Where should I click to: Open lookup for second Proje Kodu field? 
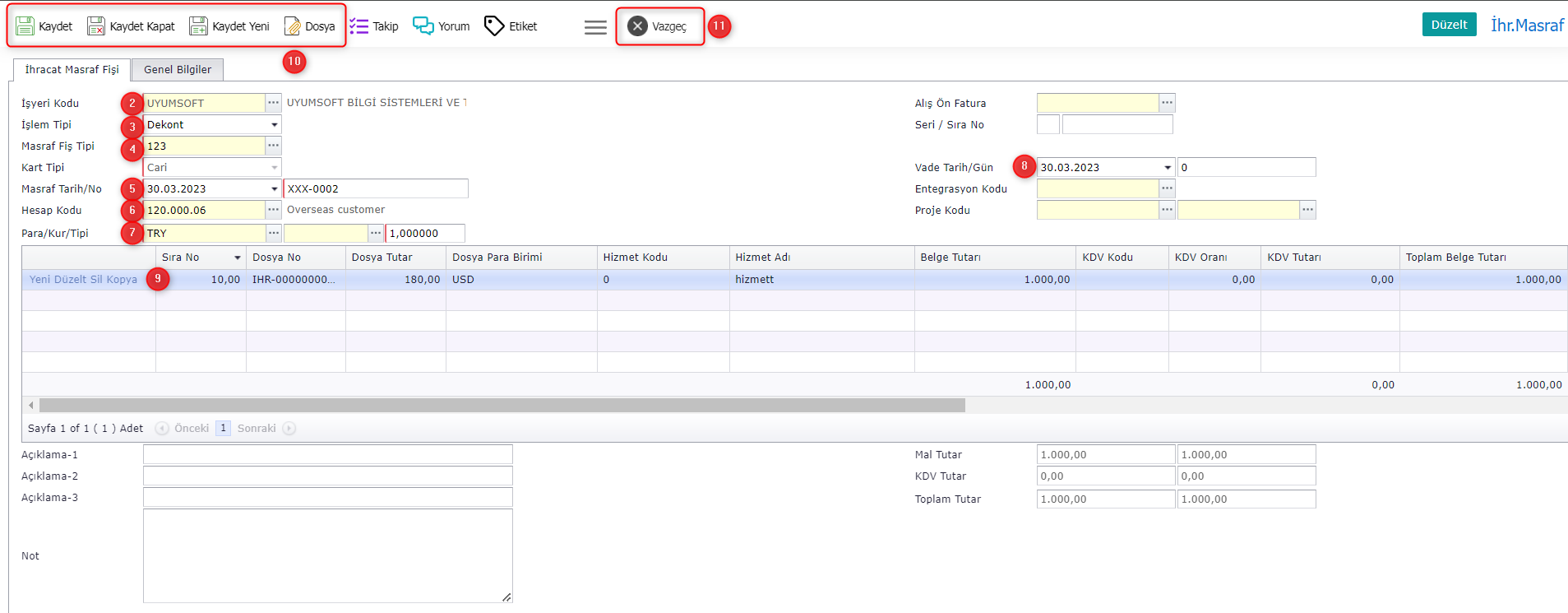tap(1307, 210)
